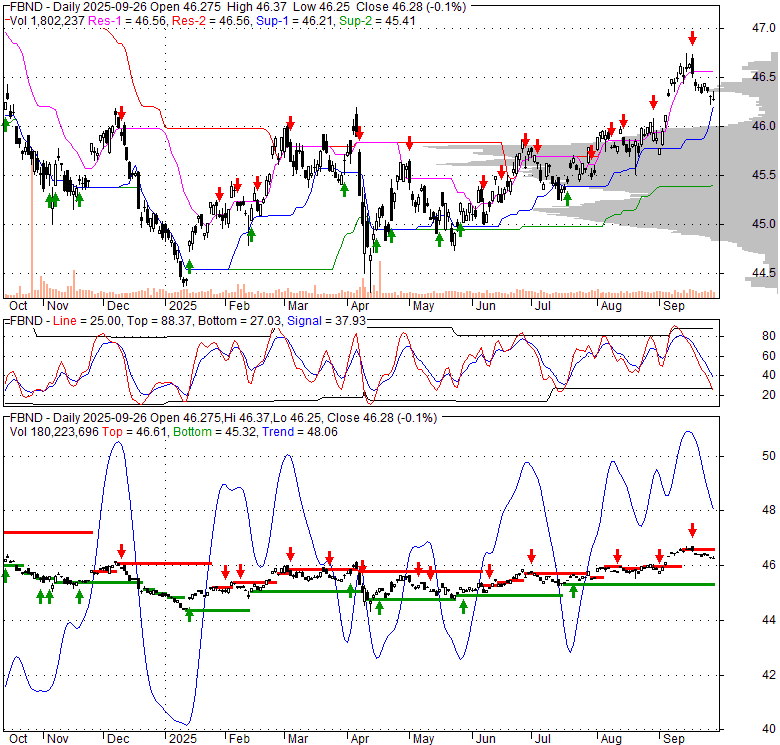The width and height of the screenshot is (780, 745).
Task: Click the FBND Daily 2025-09-26 header in the price chart
Action: coord(238,7)
